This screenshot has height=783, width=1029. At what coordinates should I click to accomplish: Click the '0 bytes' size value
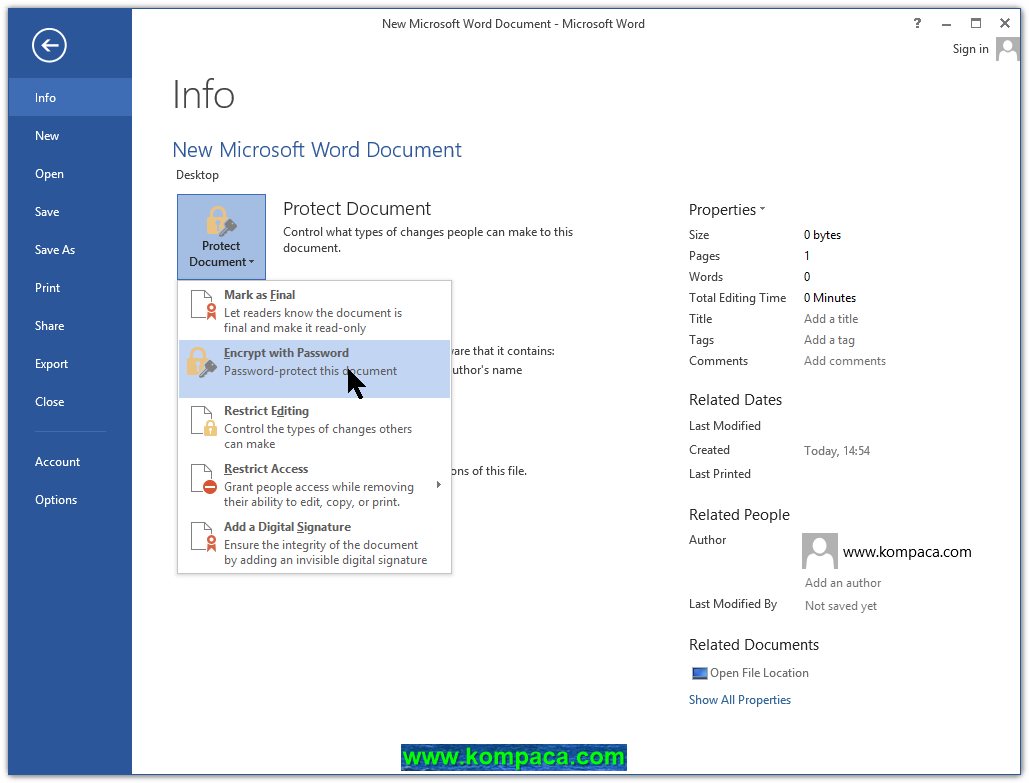click(822, 235)
